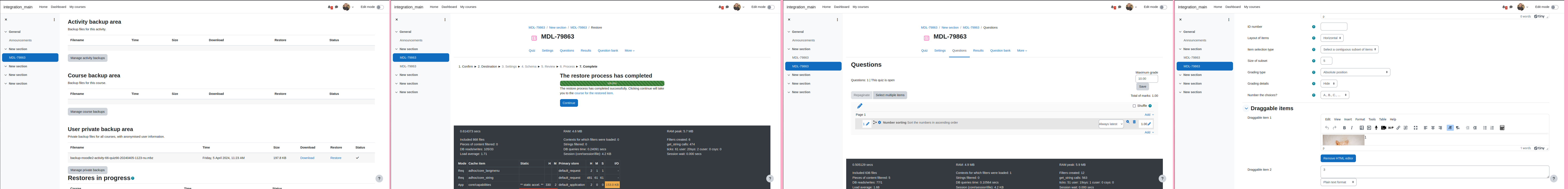The width and height of the screenshot is (1568, 189).
Task: Align text left in Draggable item 1 editor
Action: [x=1426, y=128]
